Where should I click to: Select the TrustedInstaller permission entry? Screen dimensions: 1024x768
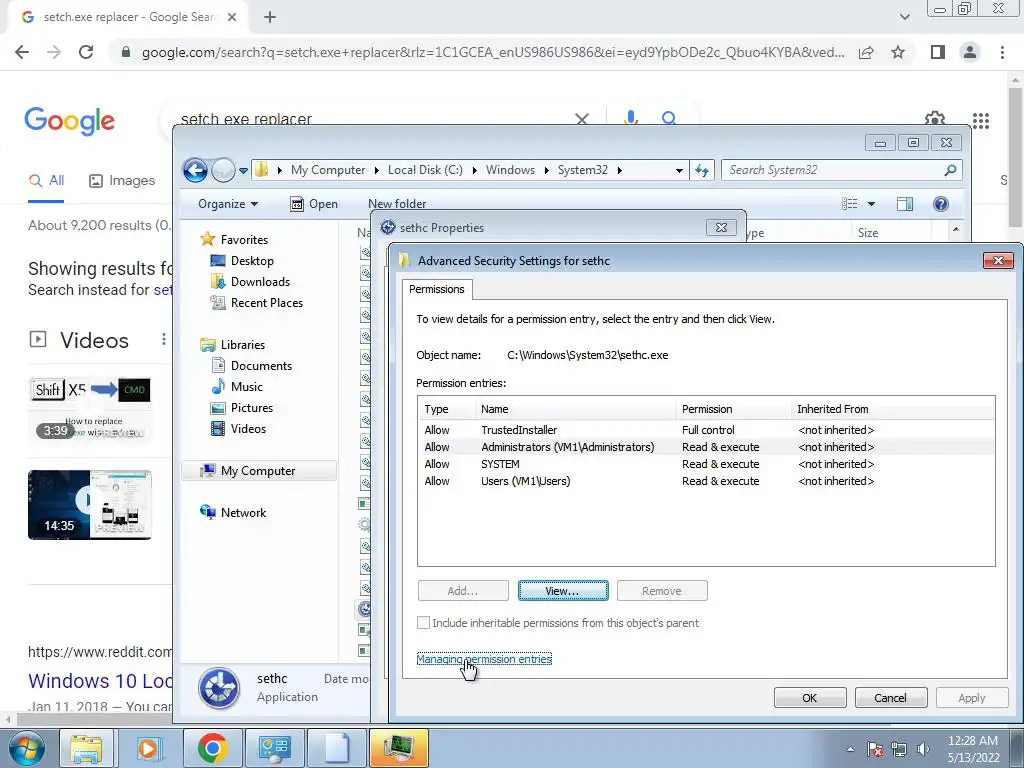pos(706,430)
